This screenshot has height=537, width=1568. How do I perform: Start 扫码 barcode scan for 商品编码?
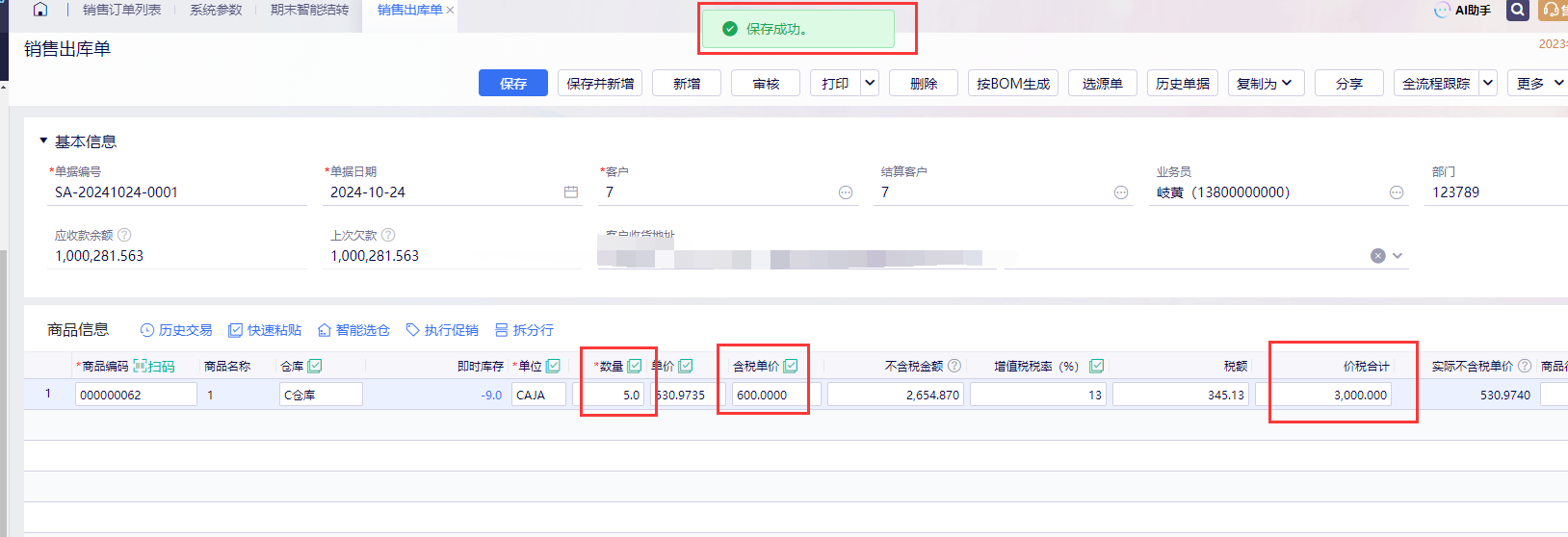(155, 367)
